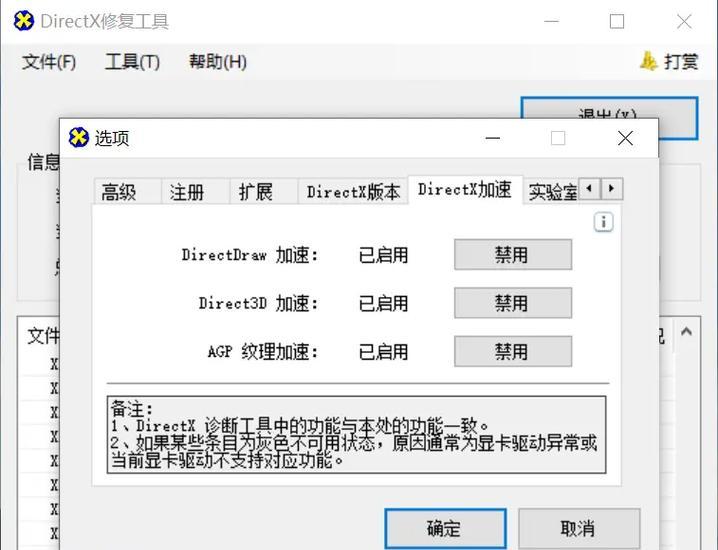Open the 文件(F) menu
Screen dimensions: 718x550
point(49,61)
